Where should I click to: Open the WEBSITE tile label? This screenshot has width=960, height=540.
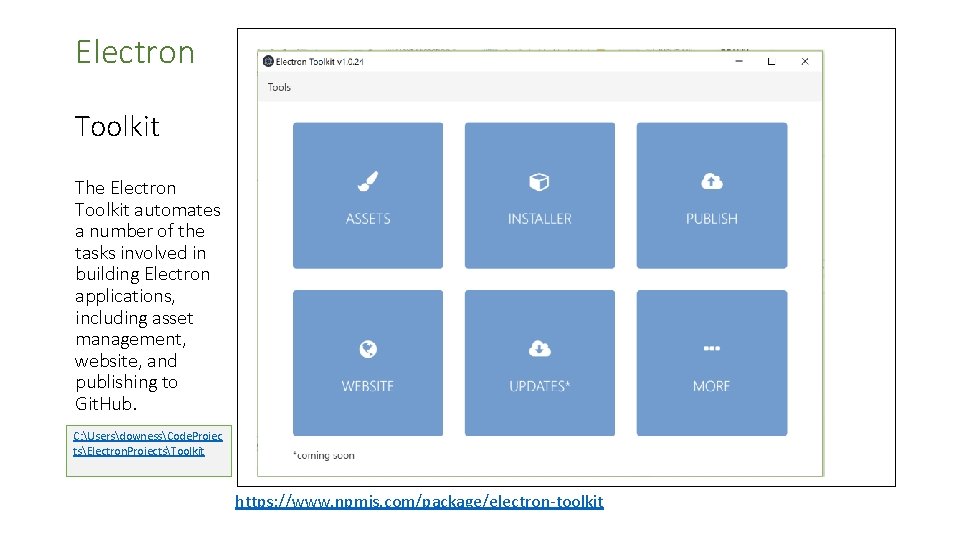[x=368, y=386]
